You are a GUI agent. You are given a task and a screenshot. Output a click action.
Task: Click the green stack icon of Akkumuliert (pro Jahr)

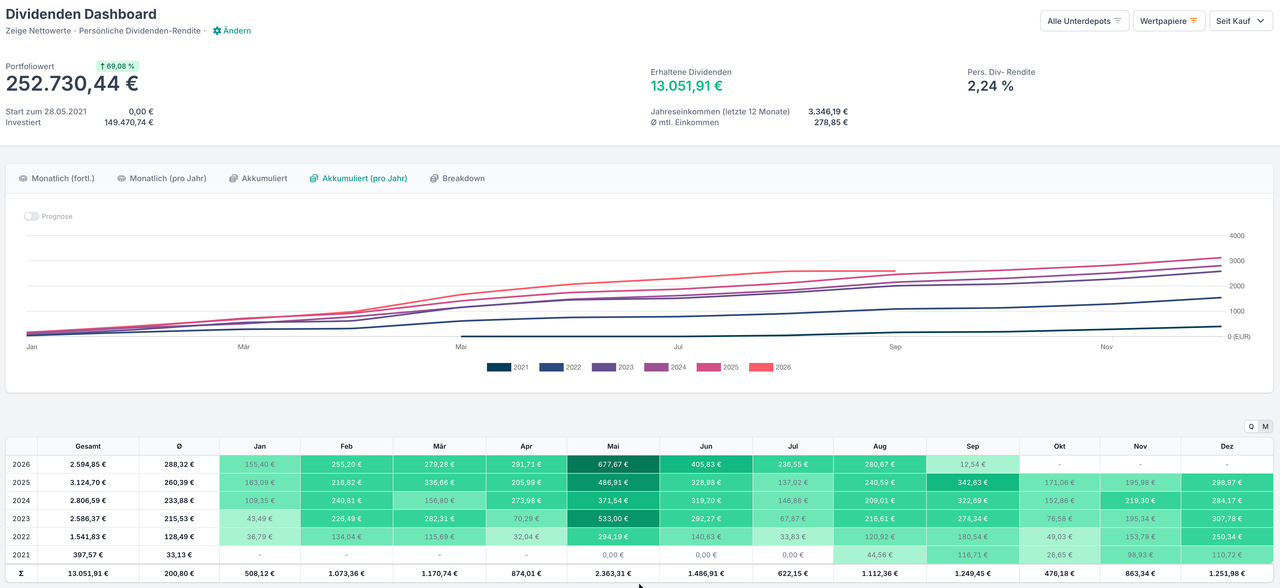pos(314,179)
